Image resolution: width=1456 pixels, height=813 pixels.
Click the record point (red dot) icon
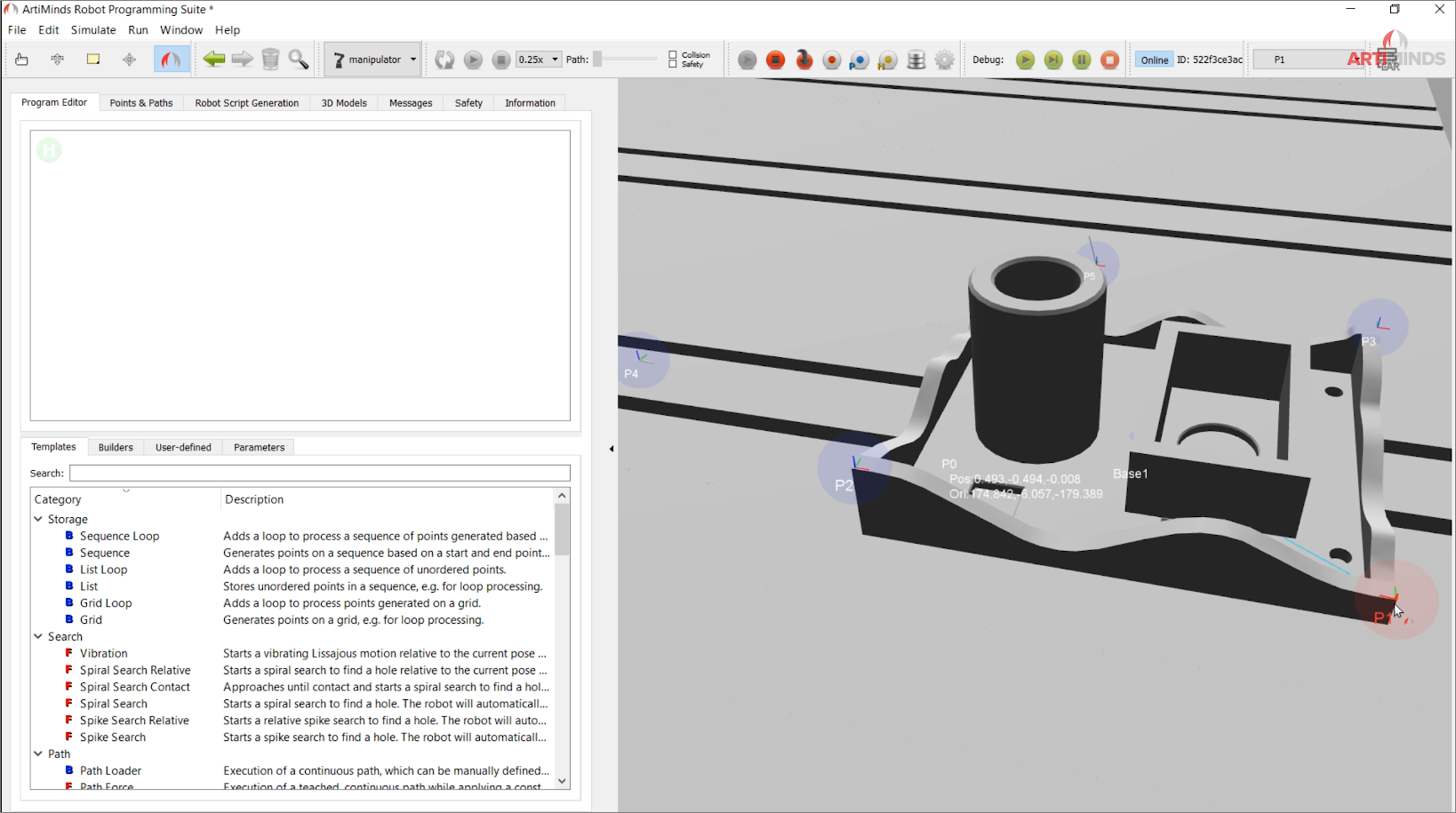pos(832,59)
